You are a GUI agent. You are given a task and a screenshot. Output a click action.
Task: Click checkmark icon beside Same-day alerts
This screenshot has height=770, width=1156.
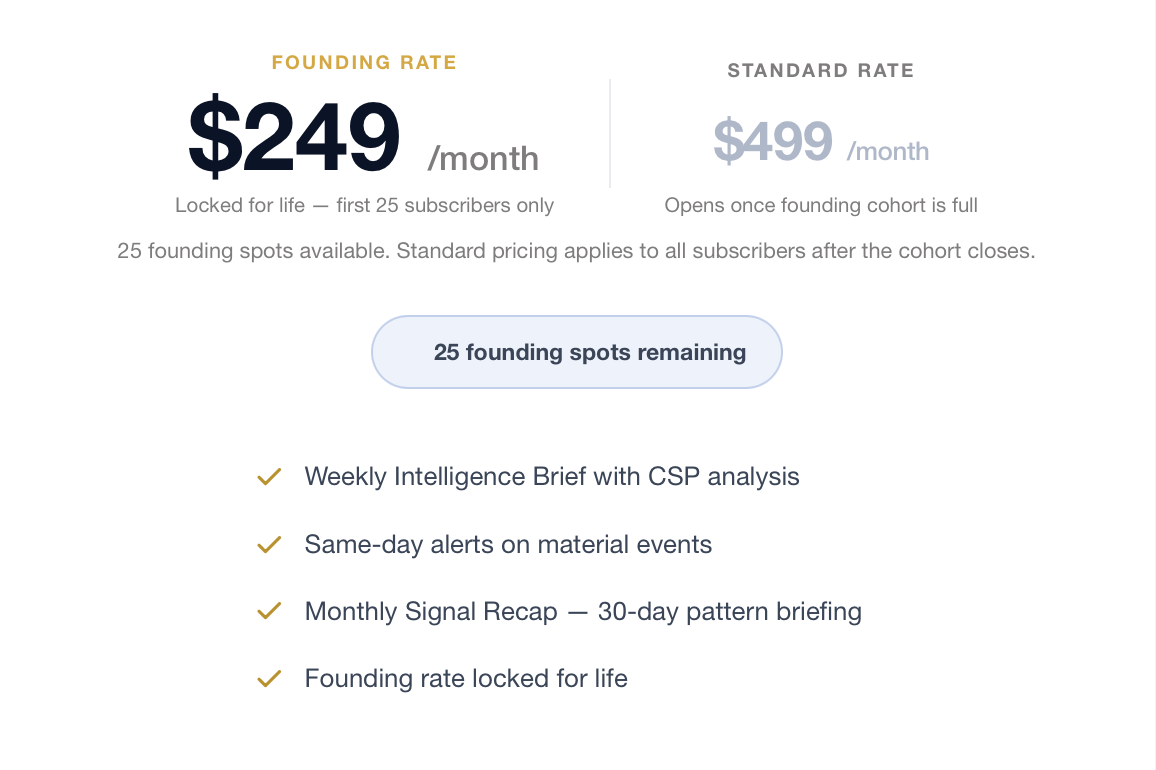click(x=269, y=545)
